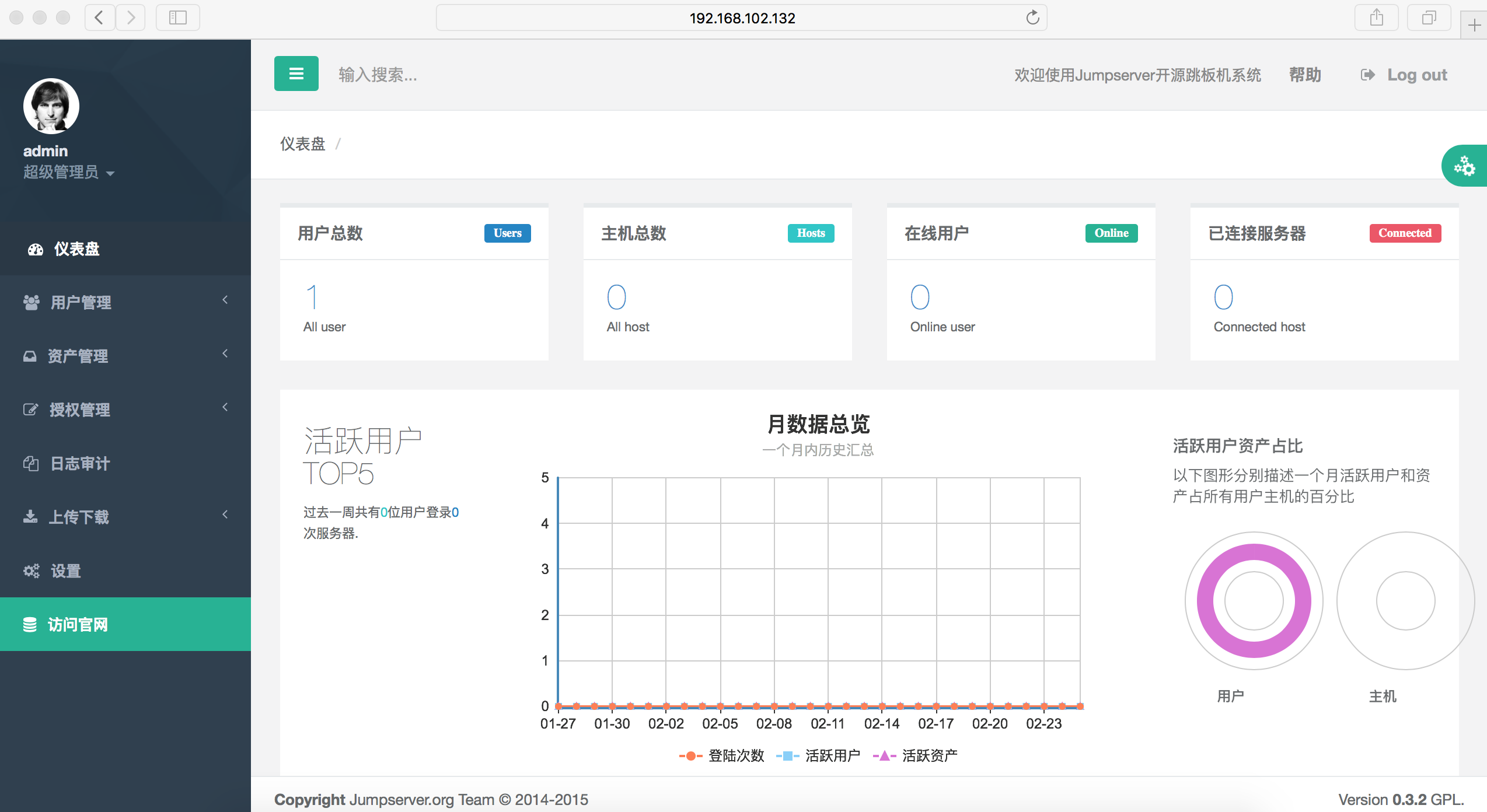Viewport: 1487px width, 812px height.
Task: Click the sign-out arrow icon
Action: tap(1368, 75)
